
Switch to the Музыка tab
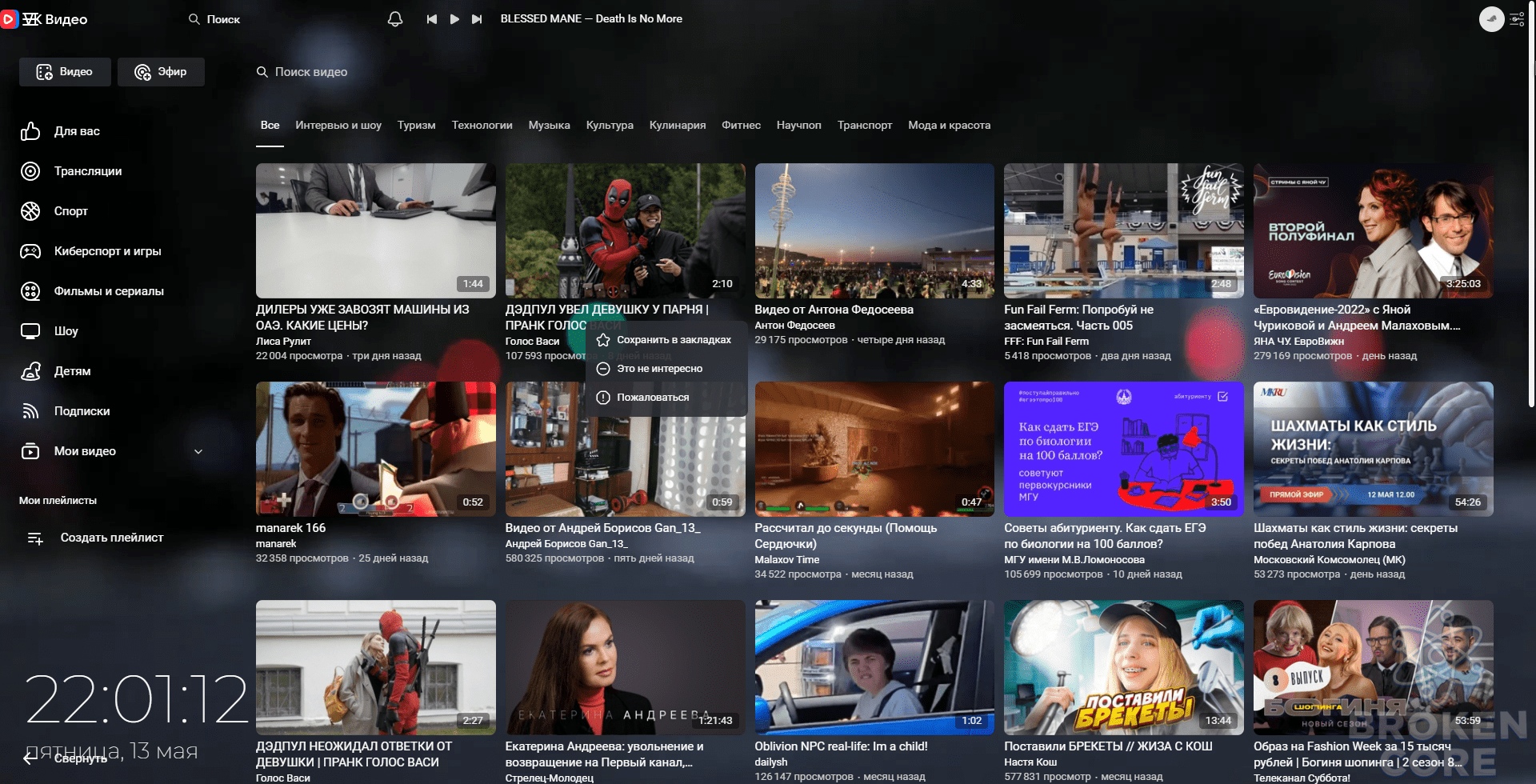coord(549,125)
